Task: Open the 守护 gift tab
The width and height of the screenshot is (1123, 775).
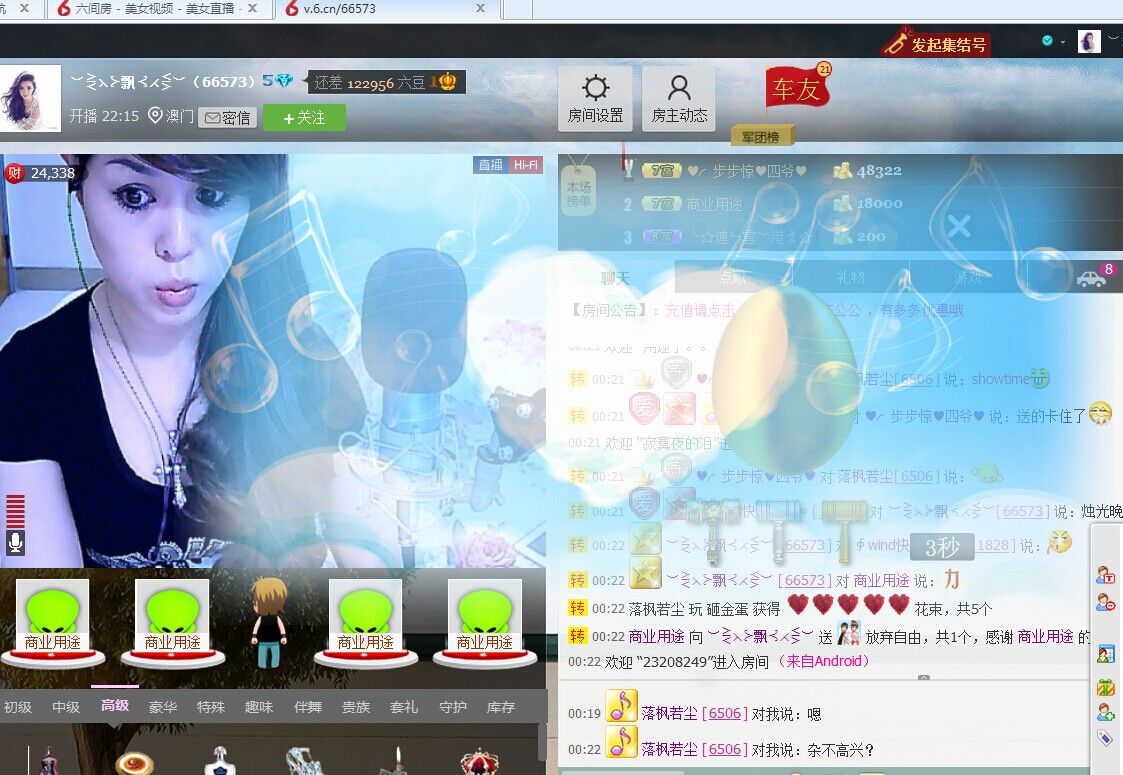Action: point(453,707)
